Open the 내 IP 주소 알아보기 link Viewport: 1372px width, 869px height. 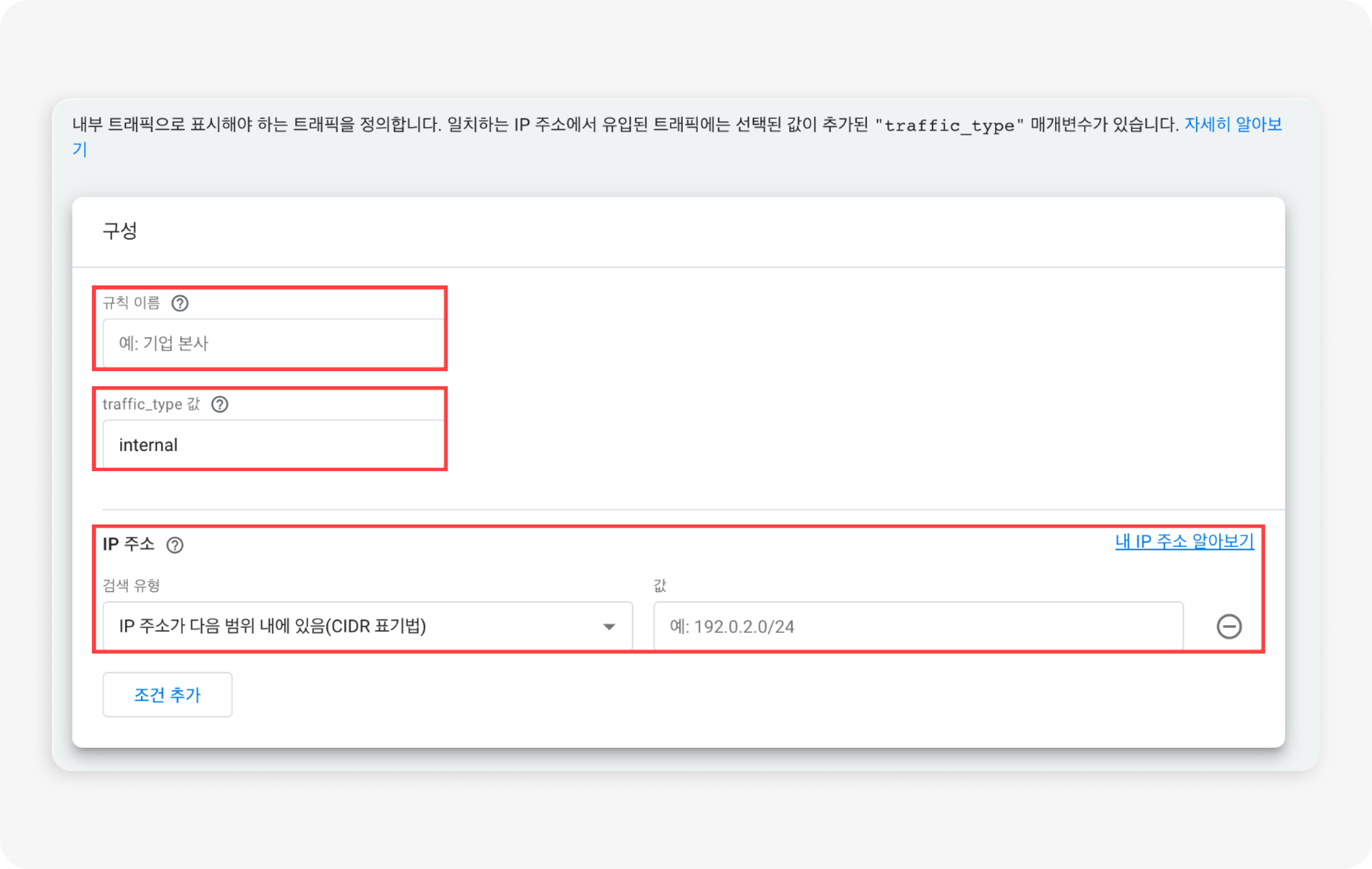click(1185, 541)
